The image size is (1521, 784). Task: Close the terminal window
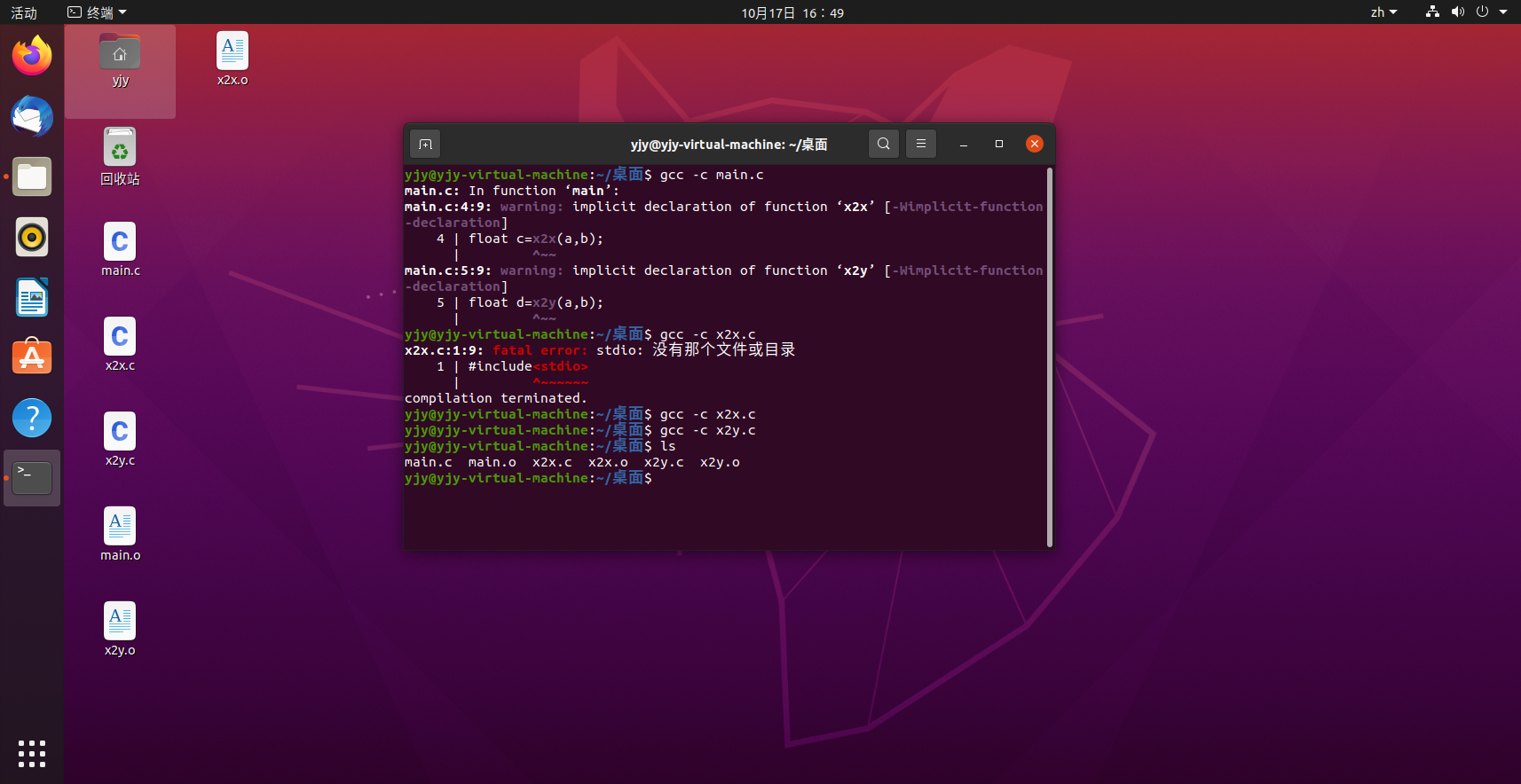pos(1035,144)
